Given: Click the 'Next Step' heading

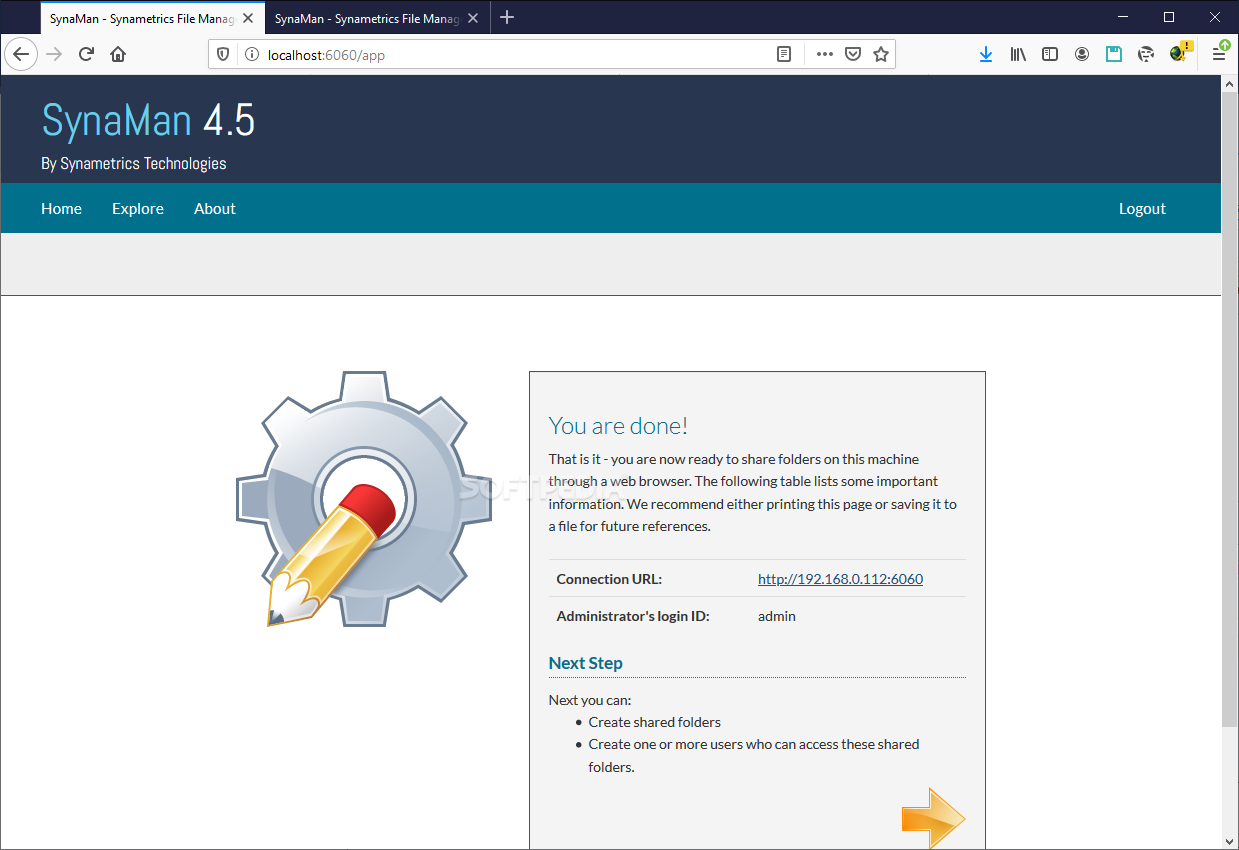Looking at the screenshot, I should pos(586,663).
